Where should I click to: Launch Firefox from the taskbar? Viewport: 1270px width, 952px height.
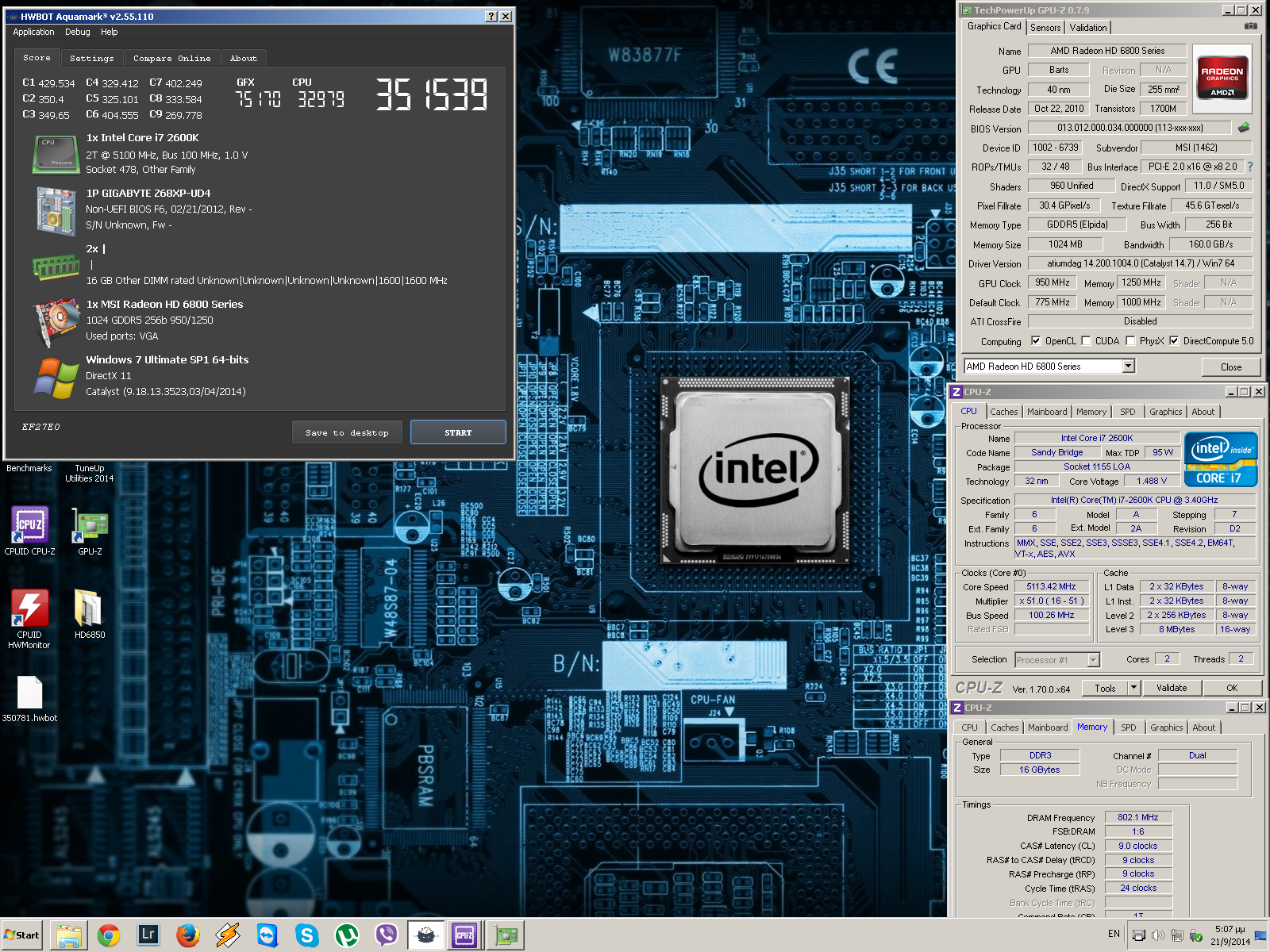pyautogui.click(x=187, y=935)
